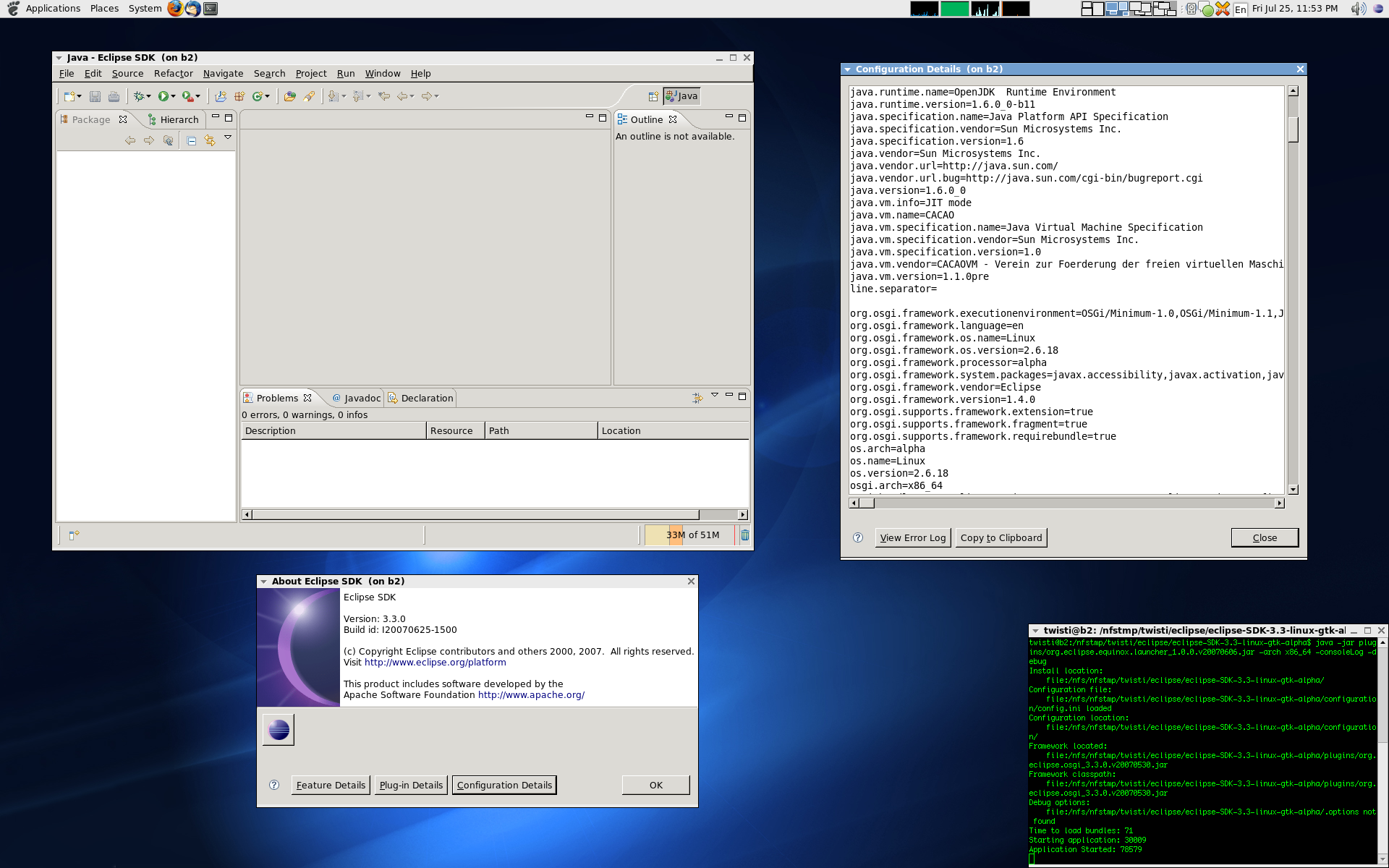
Task: Open the Search dialog via toolbar icon
Action: 310,95
